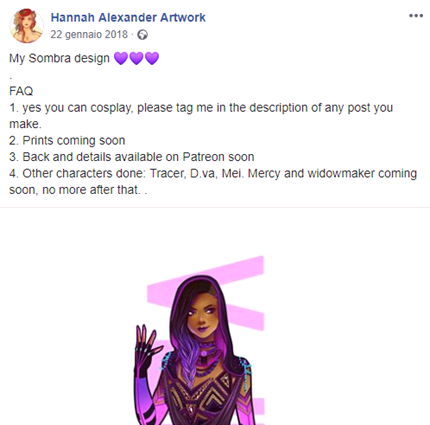Viewport: 430px width, 425px height.
Task: Click the 'Back and details available on Patreon' line
Action: click(x=132, y=157)
